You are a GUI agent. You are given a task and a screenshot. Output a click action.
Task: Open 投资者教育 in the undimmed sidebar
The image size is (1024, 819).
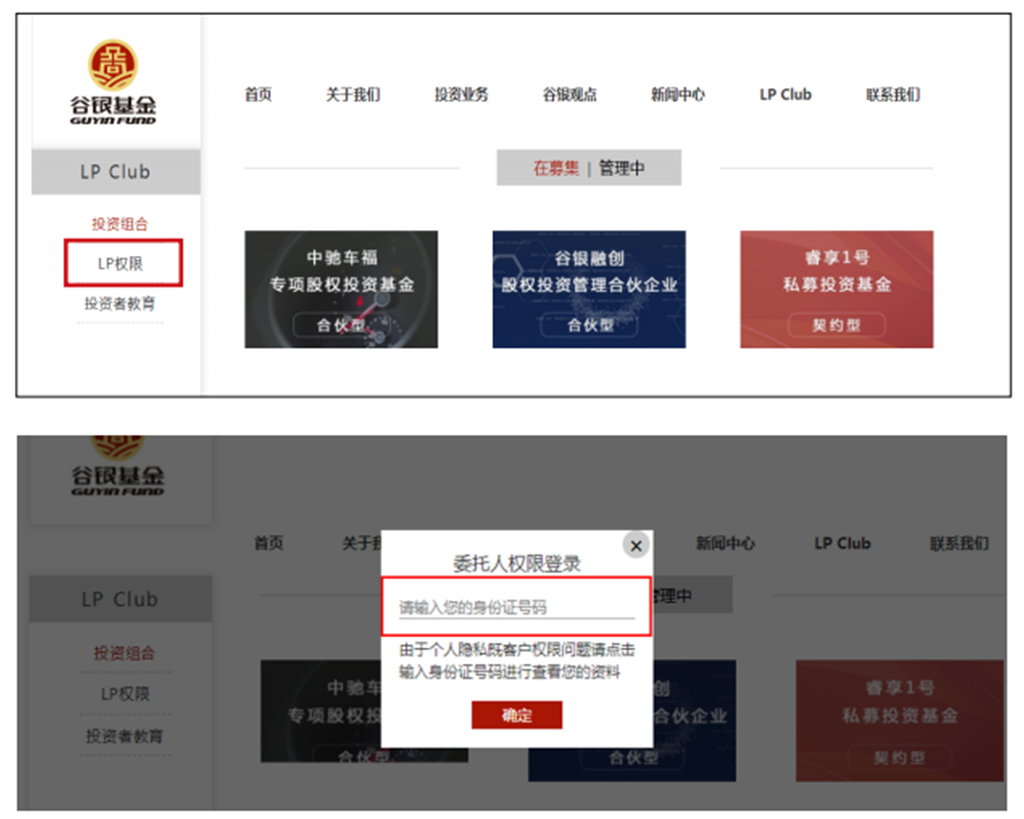pos(120,304)
